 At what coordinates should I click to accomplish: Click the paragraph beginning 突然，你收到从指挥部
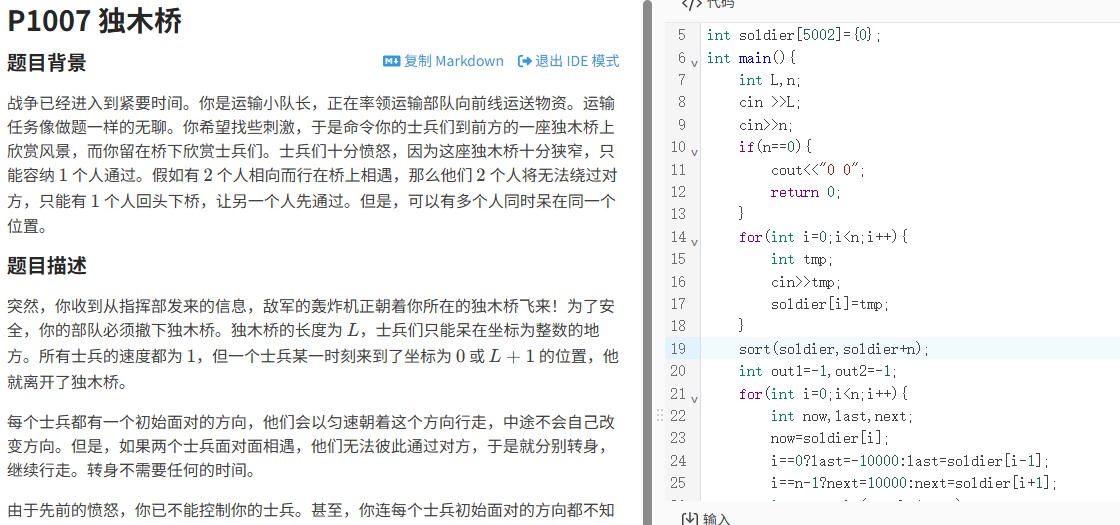[x=312, y=344]
